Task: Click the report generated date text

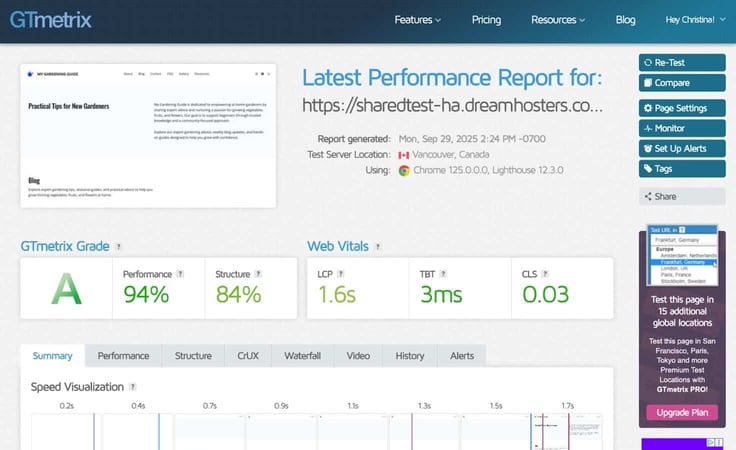Action: (472, 139)
